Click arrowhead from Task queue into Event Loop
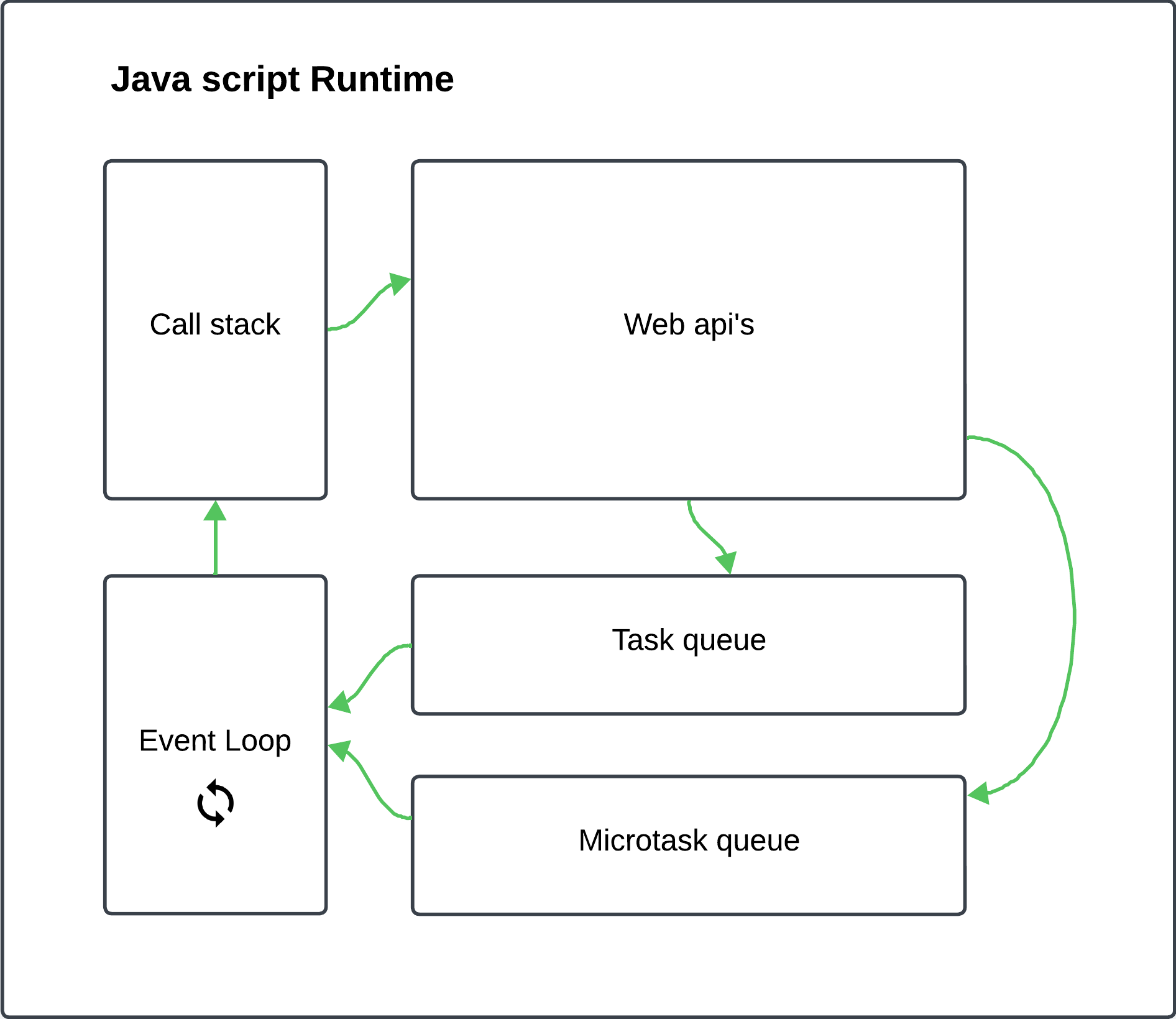The image size is (1176, 1019). pos(340,703)
